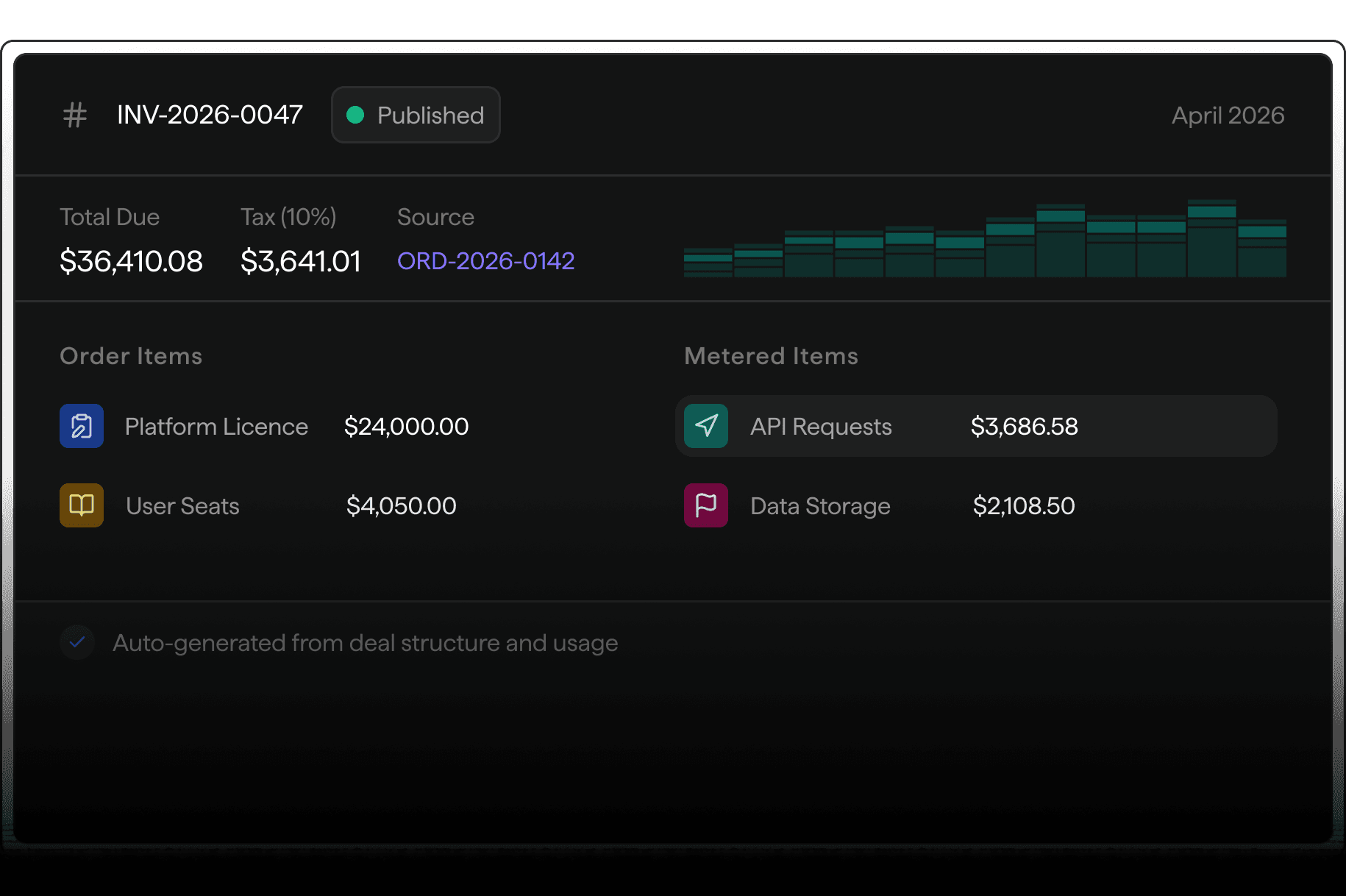Click the Order Items heading
Image resolution: width=1346 pixels, height=896 pixels.
[x=131, y=356]
